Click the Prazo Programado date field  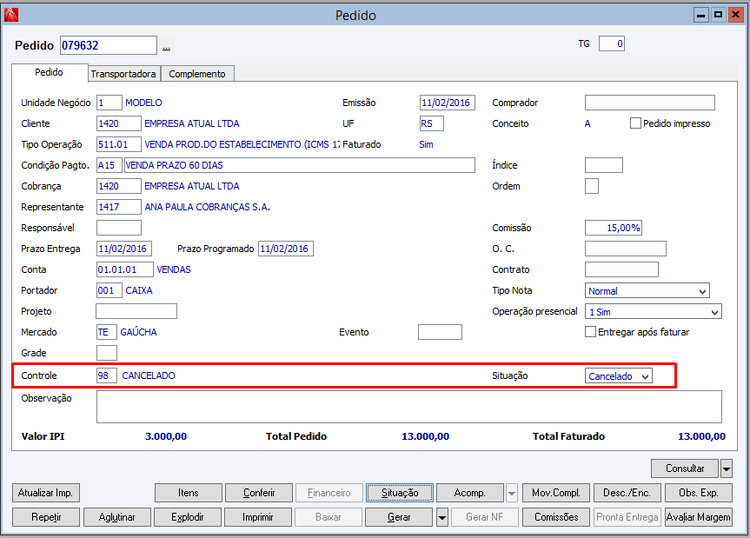coord(286,249)
